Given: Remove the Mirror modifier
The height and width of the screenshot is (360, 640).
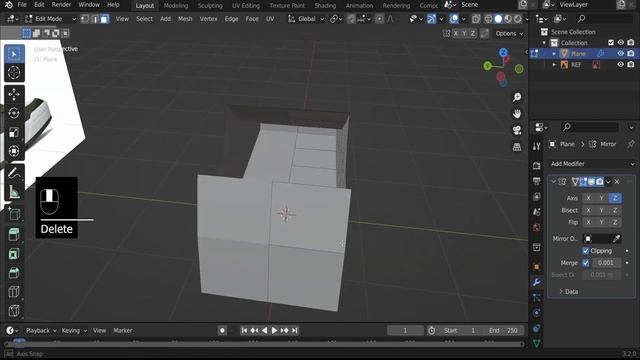Looking at the screenshot, I should 617,182.
